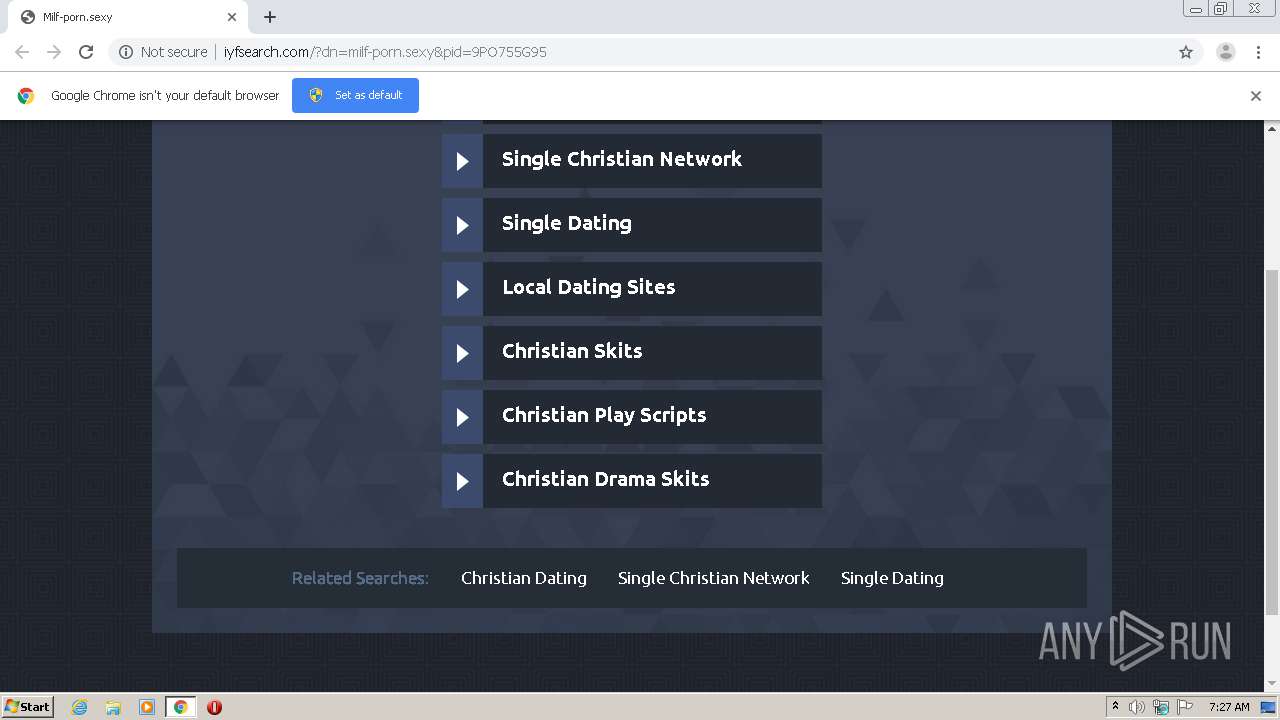Reload the current page
This screenshot has width=1280, height=720.
coord(86,52)
